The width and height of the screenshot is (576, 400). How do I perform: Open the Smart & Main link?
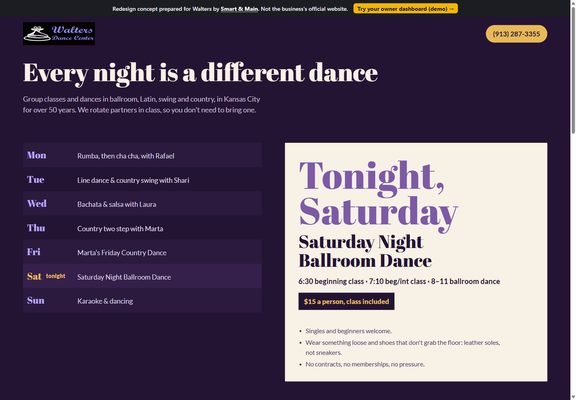[239, 9]
